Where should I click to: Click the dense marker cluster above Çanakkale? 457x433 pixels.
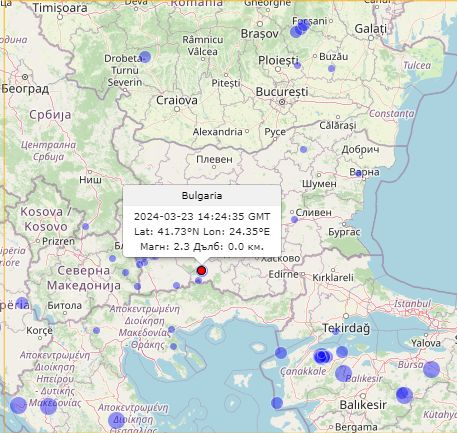coord(323,357)
